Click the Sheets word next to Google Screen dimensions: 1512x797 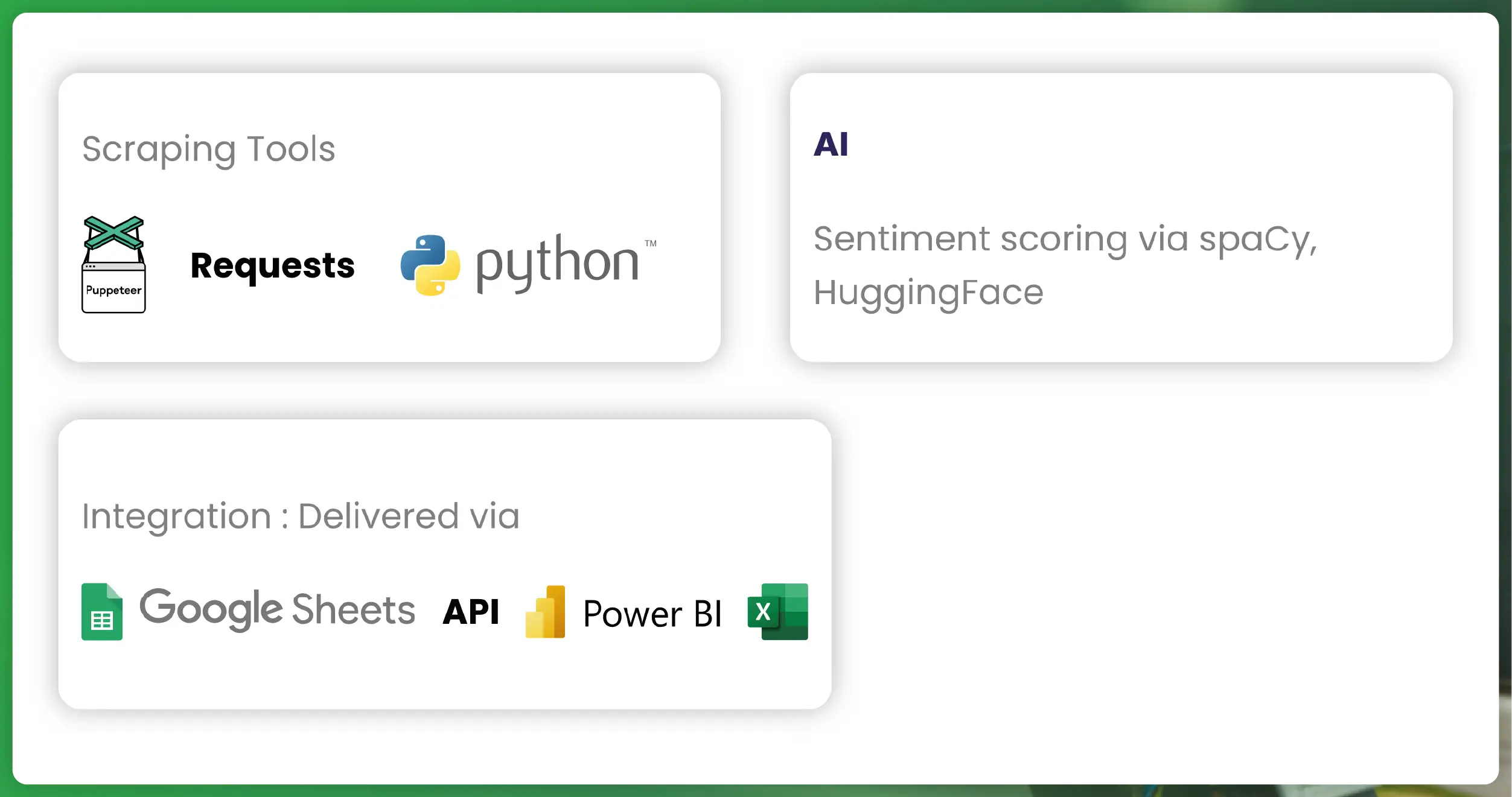click(354, 609)
